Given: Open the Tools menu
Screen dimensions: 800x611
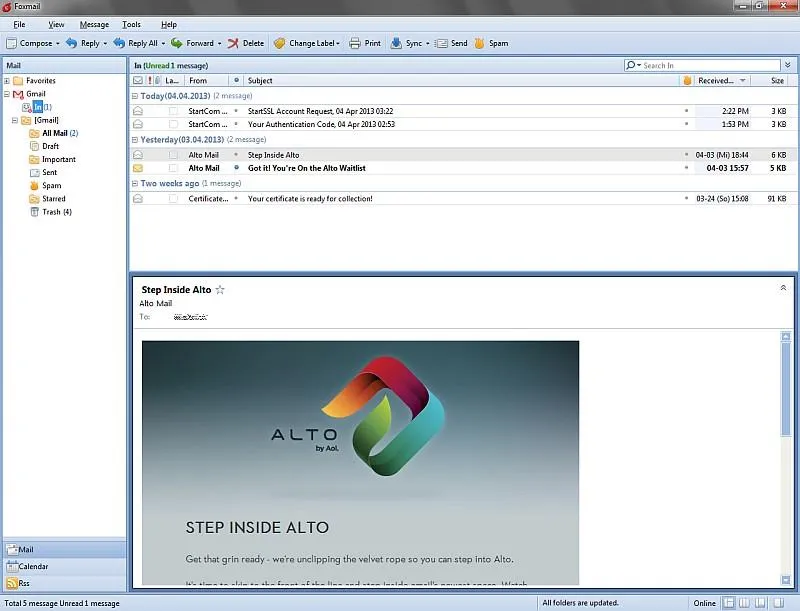Looking at the screenshot, I should 131,24.
